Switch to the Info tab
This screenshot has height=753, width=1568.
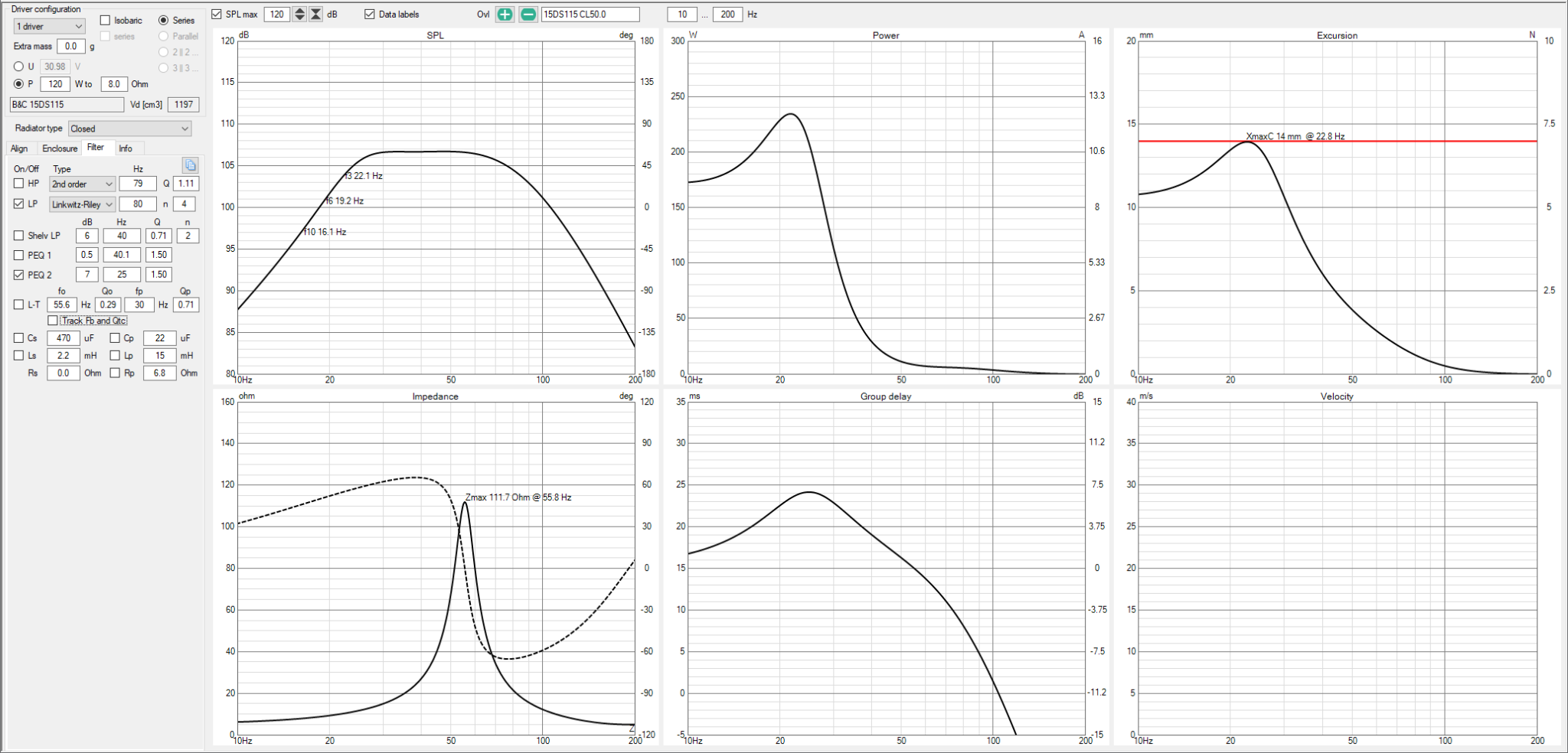click(126, 148)
